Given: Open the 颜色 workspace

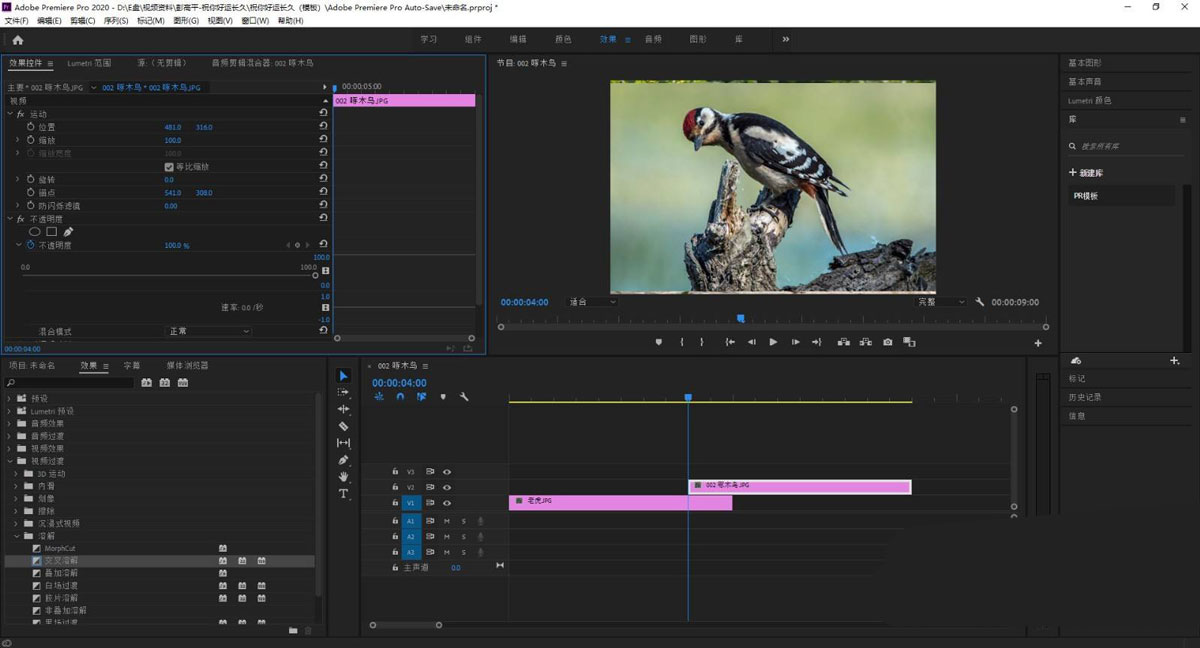Looking at the screenshot, I should tap(563, 40).
